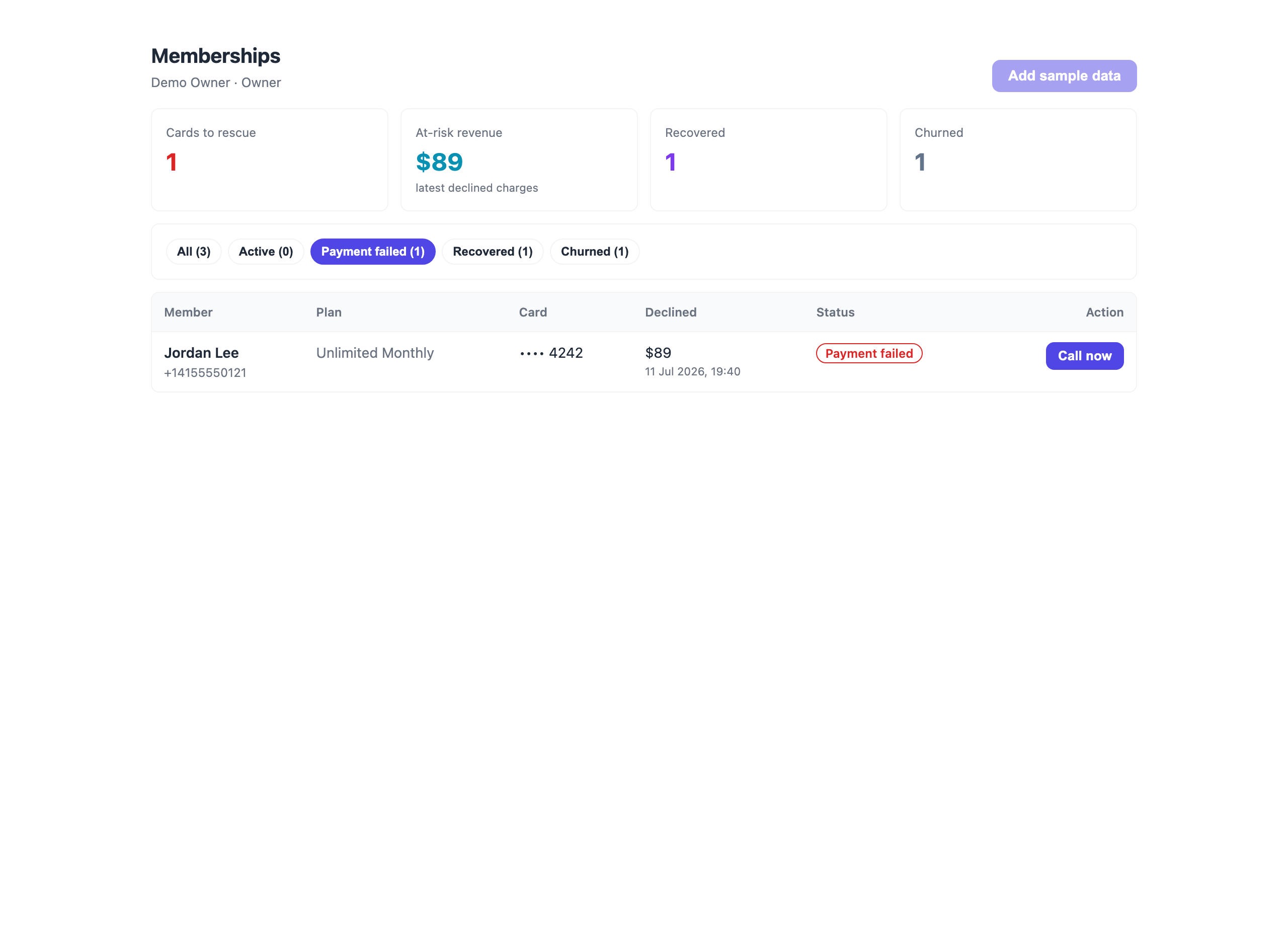
Task: Click the Plan column header
Action: pyautogui.click(x=329, y=312)
